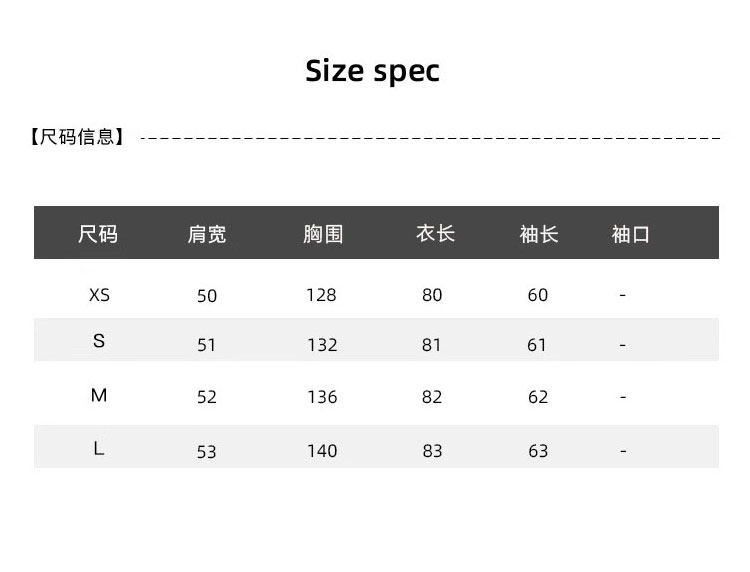Click the dashed divider line

coord(430,137)
